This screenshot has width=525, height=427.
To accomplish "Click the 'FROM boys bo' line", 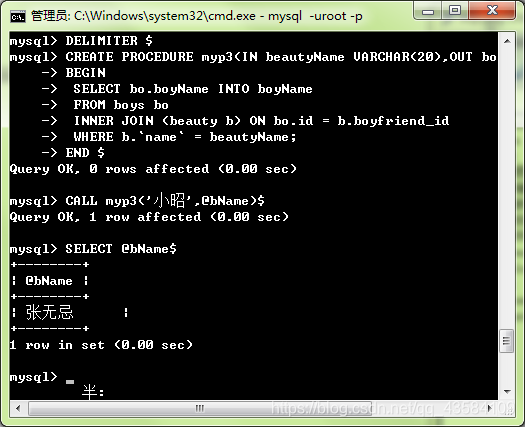I will pyautogui.click(x=105, y=105).
